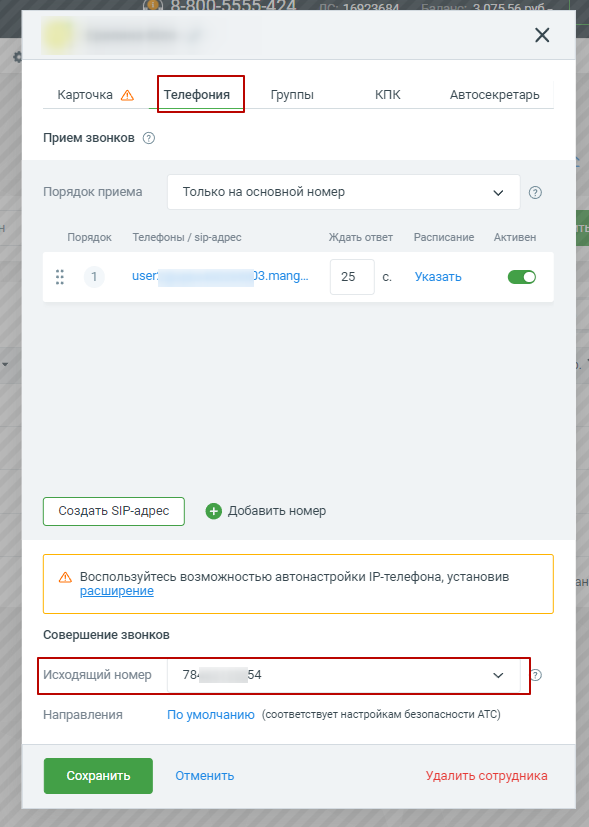This screenshot has width=589, height=827.
Task: Switch to the Группы tab
Action: coord(292,95)
